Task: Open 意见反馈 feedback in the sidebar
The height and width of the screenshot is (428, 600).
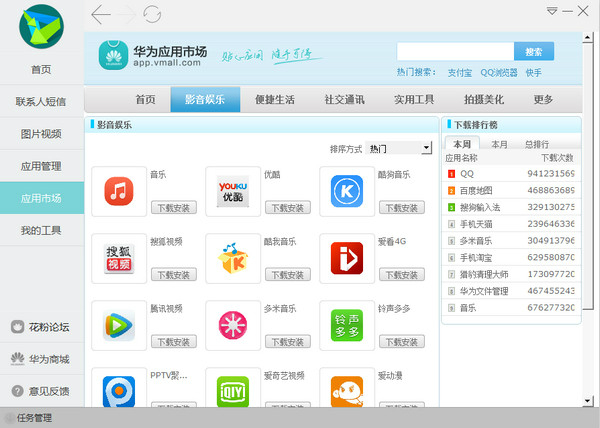Action: (x=41, y=391)
